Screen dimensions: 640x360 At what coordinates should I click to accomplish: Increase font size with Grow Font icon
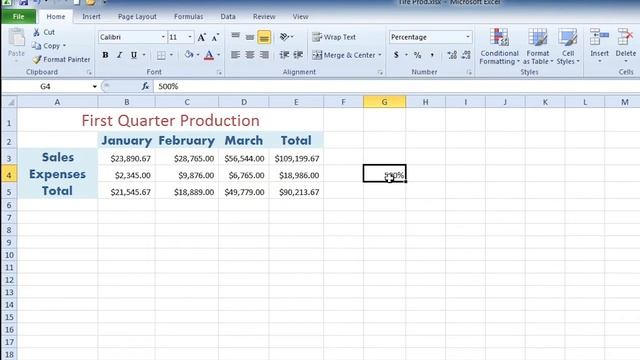[x=202, y=38]
